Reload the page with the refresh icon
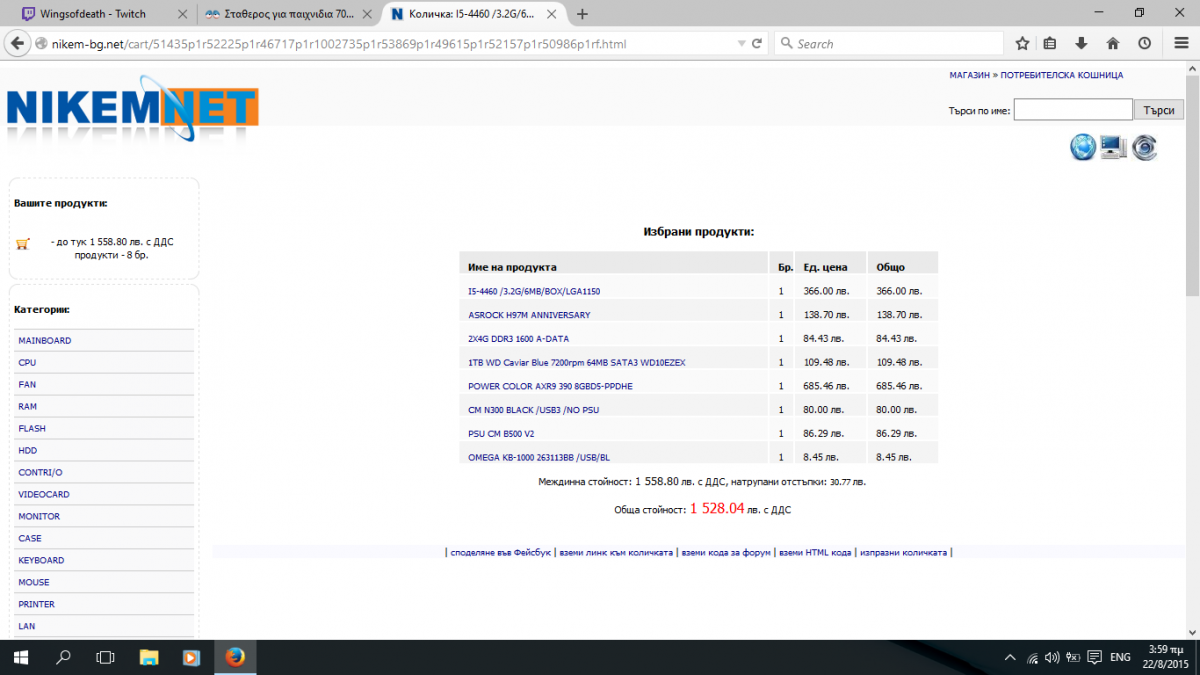Screen dimensions: 1200x675 tap(757, 44)
